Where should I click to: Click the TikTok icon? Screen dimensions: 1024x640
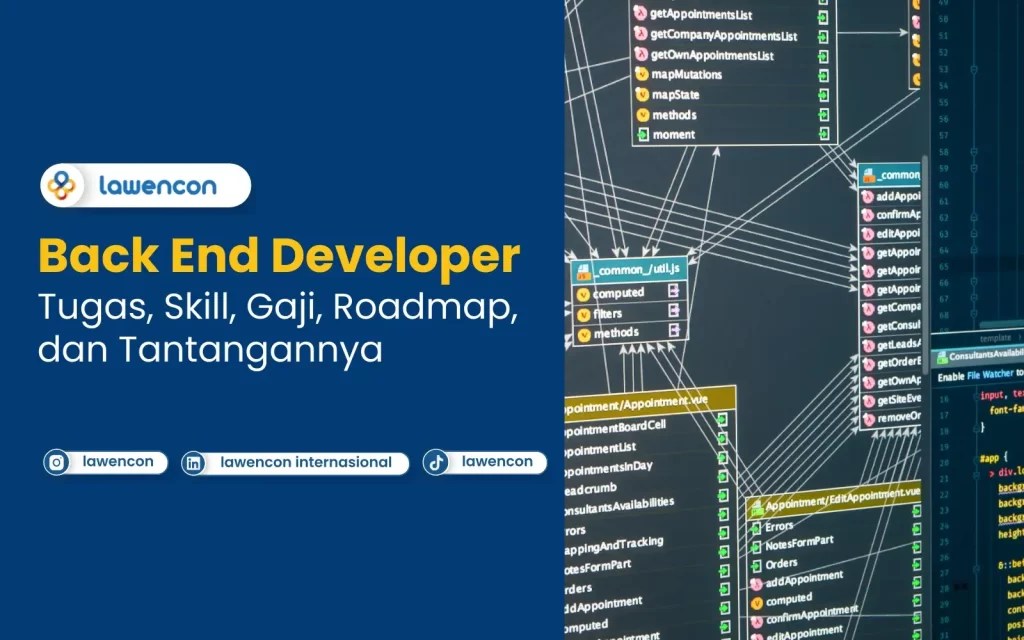(x=436, y=462)
